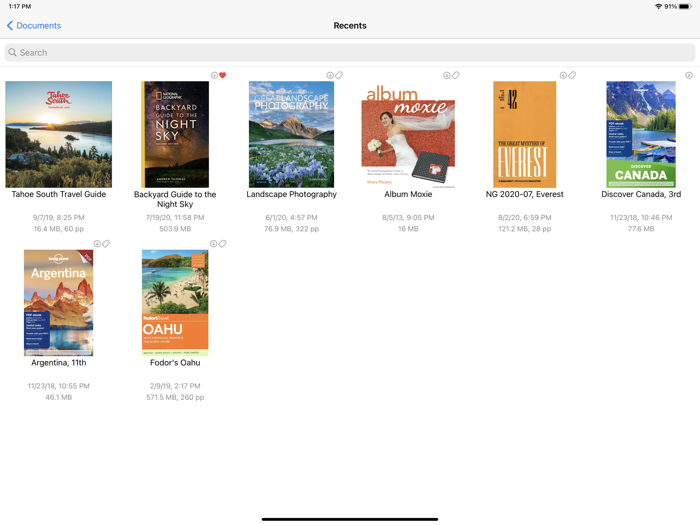
Task: Open Fodor's Oahu book cover
Action: tap(175, 303)
